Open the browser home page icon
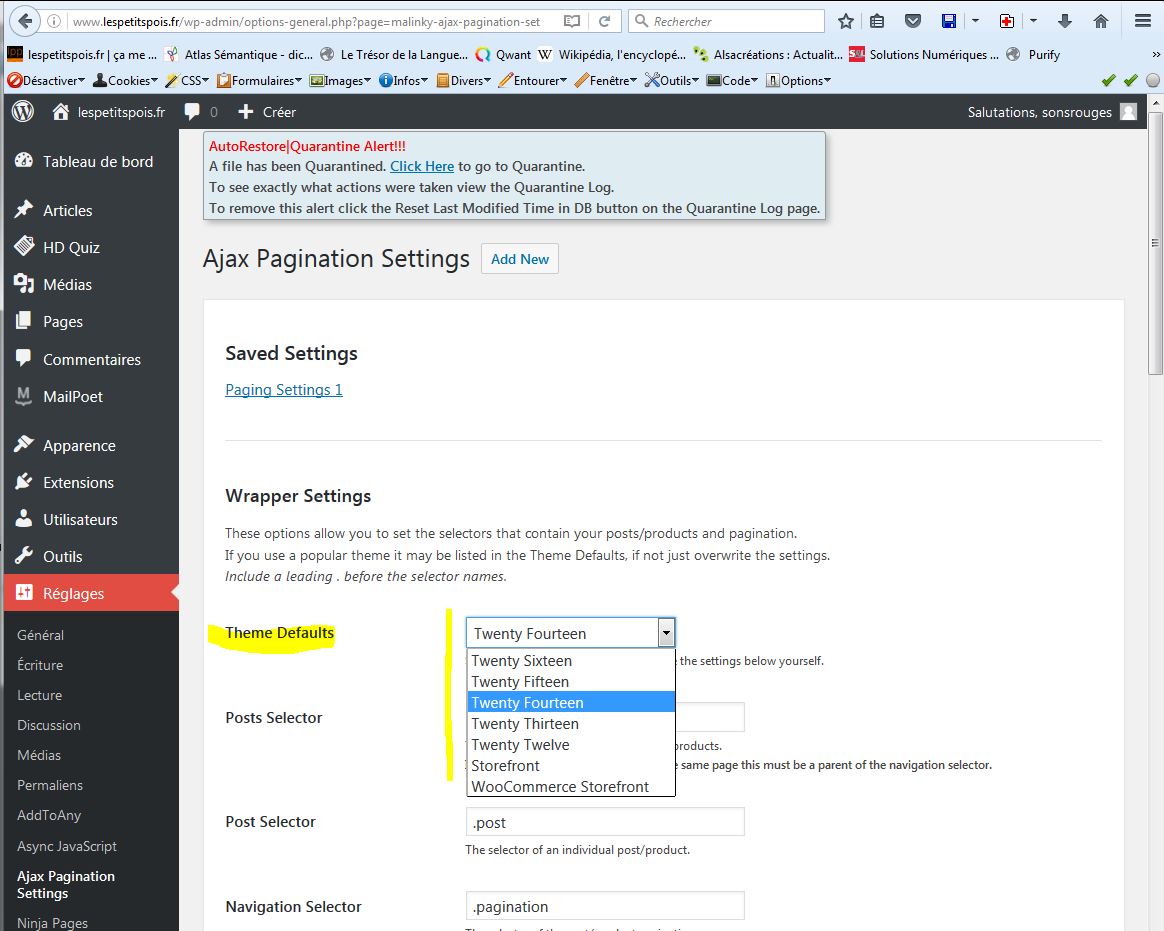The width and height of the screenshot is (1164, 931). pyautogui.click(x=1101, y=21)
